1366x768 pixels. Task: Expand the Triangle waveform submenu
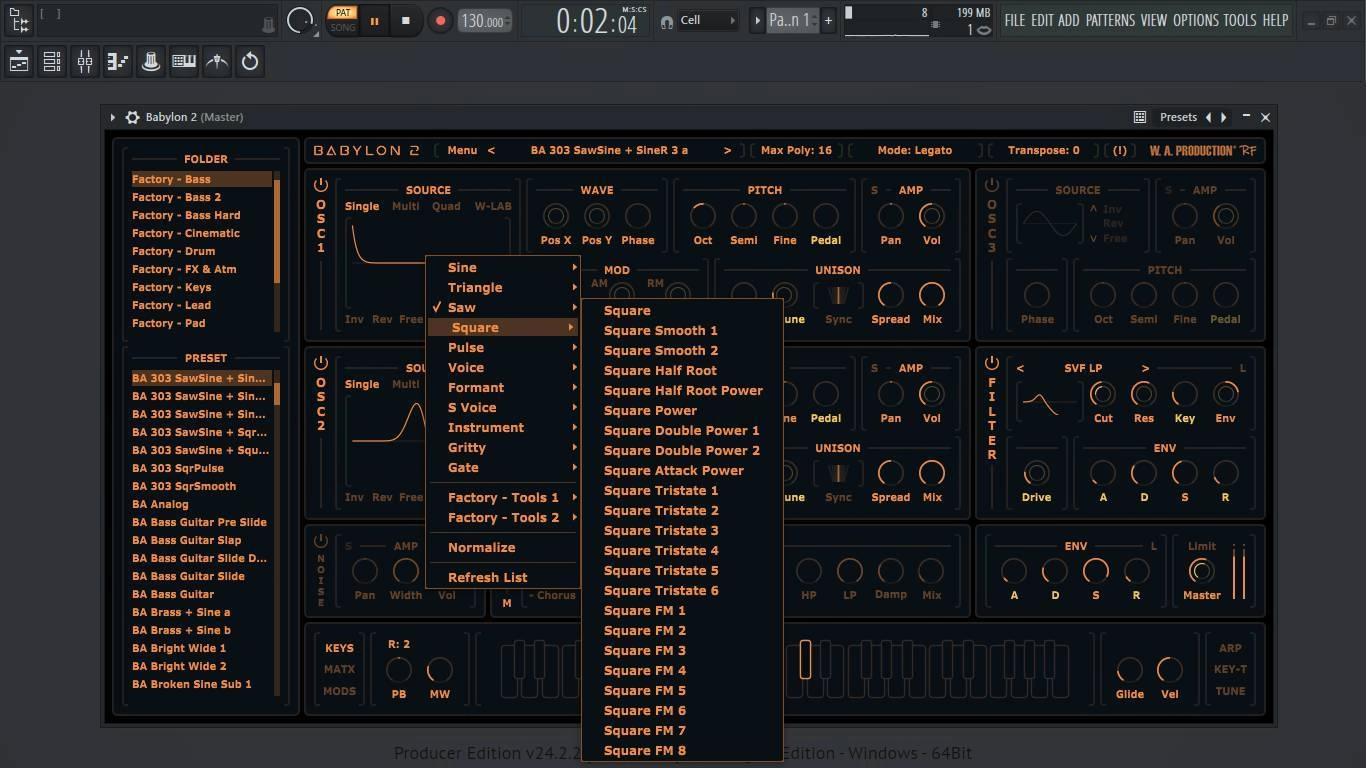tap(503, 287)
